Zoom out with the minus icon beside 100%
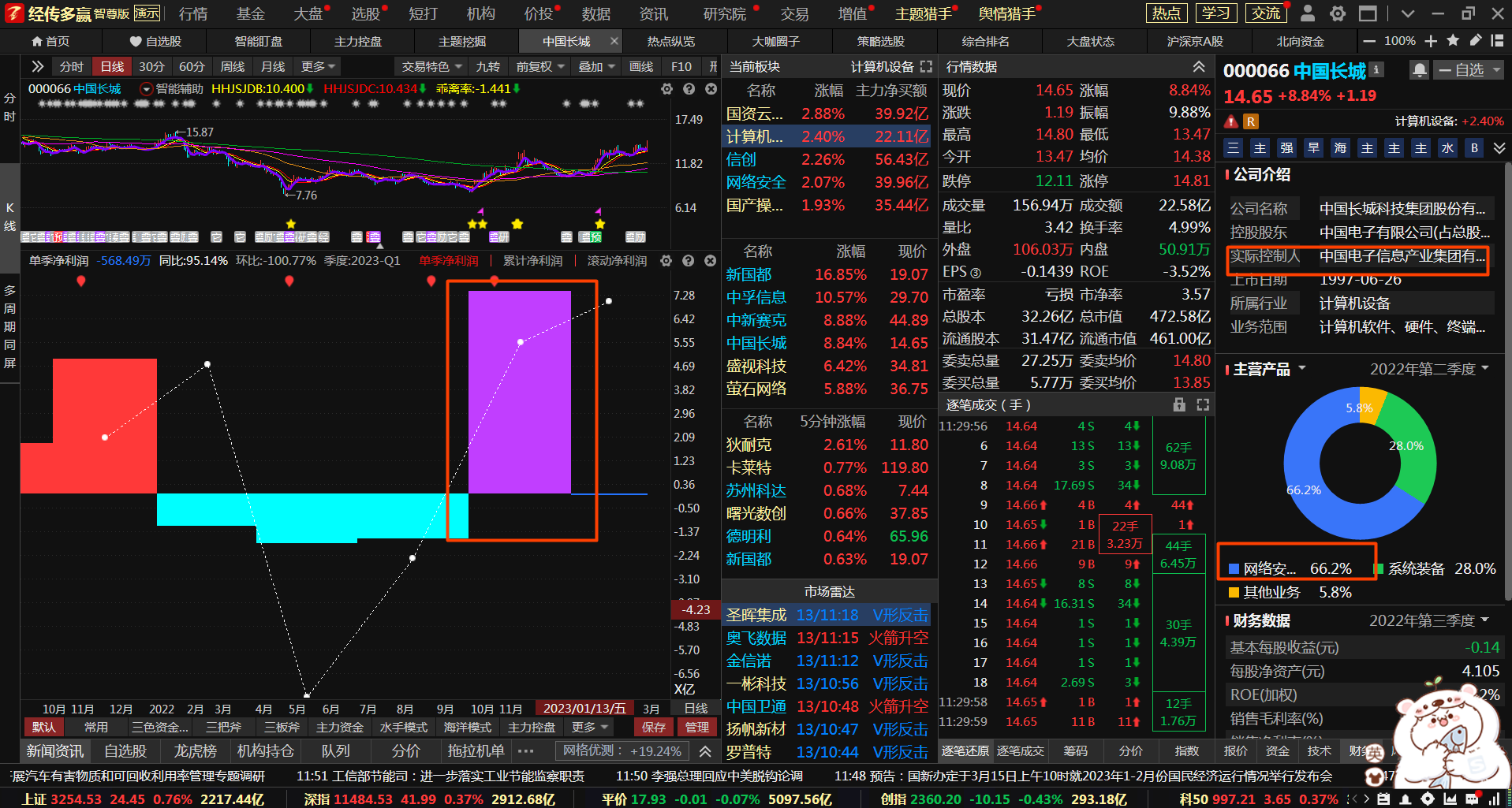This screenshot has height=808, width=1512. 1369,41
